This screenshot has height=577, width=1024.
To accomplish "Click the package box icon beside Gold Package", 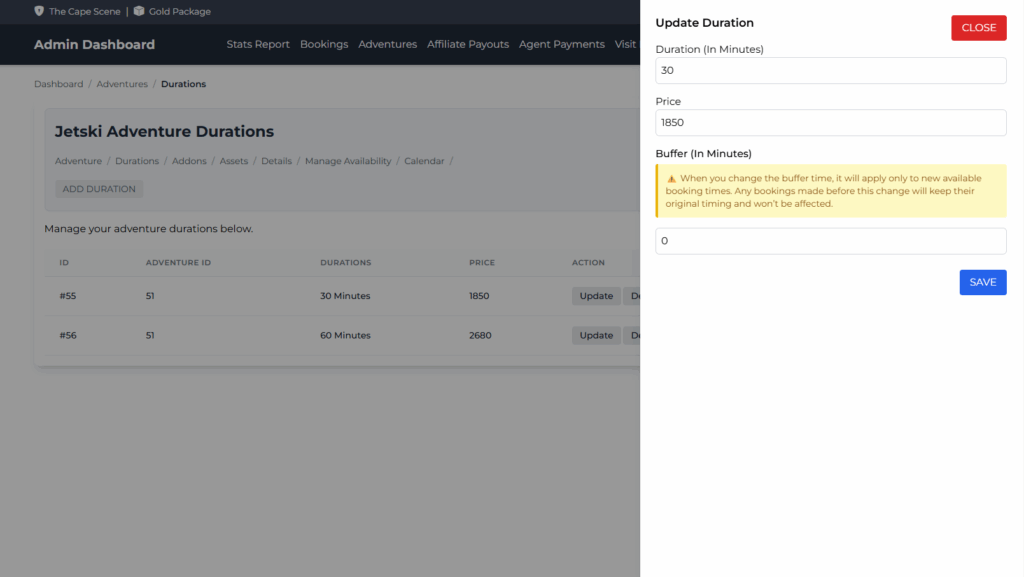I will tap(138, 11).
